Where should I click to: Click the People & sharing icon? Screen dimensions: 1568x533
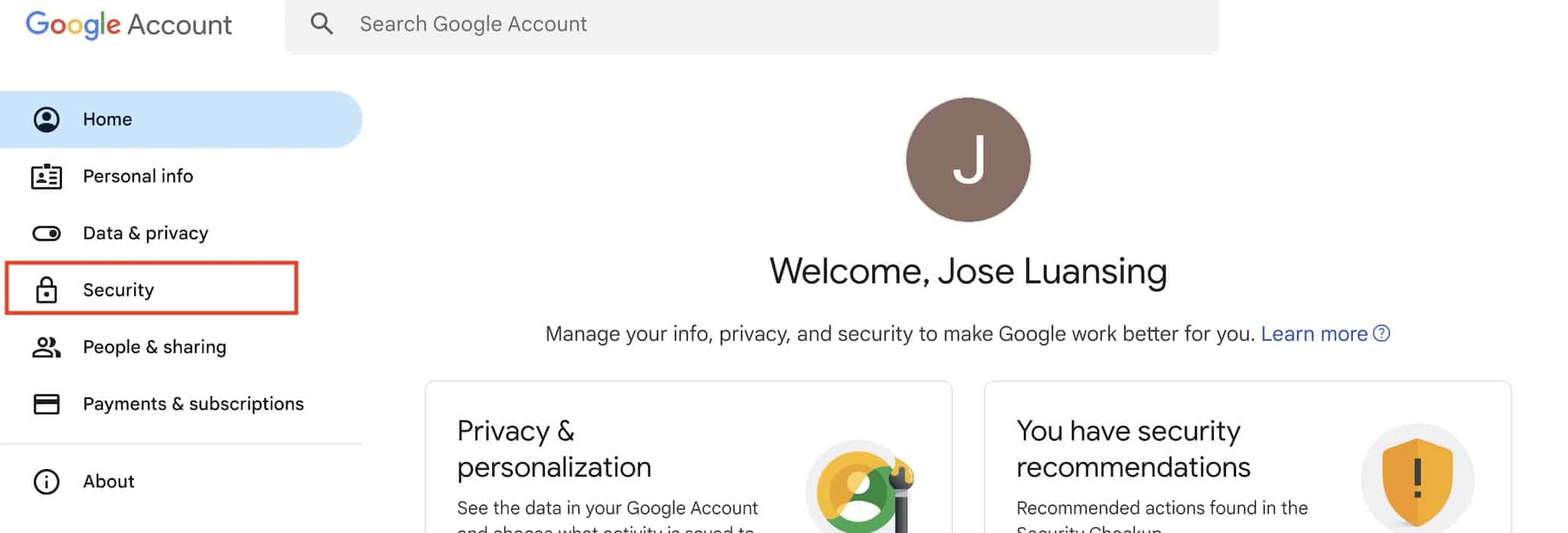[x=46, y=347]
